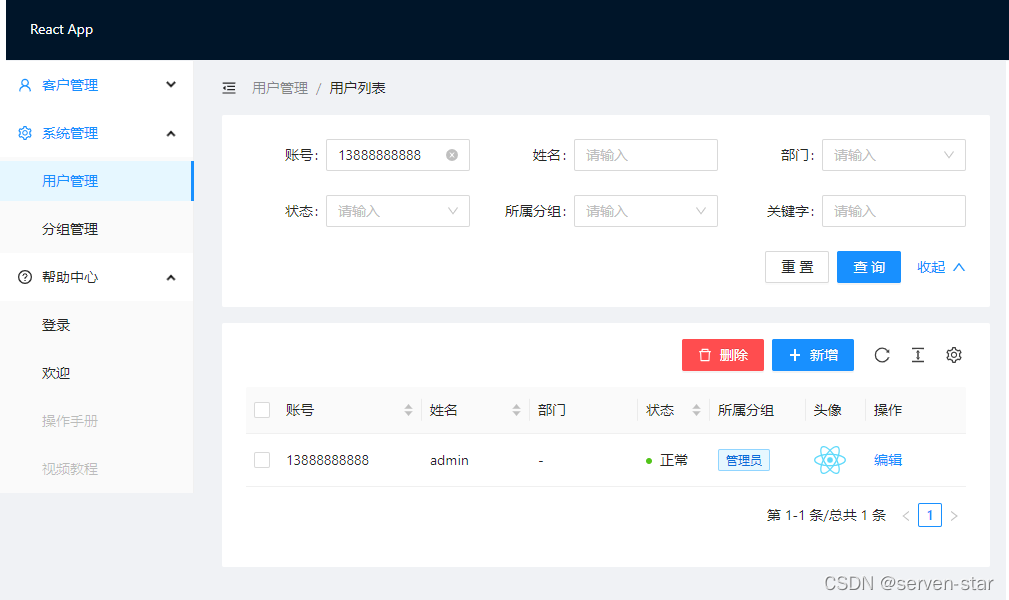Viewport: 1009px width, 600px height.
Task: Click page number 1 in pagination
Action: point(930,515)
